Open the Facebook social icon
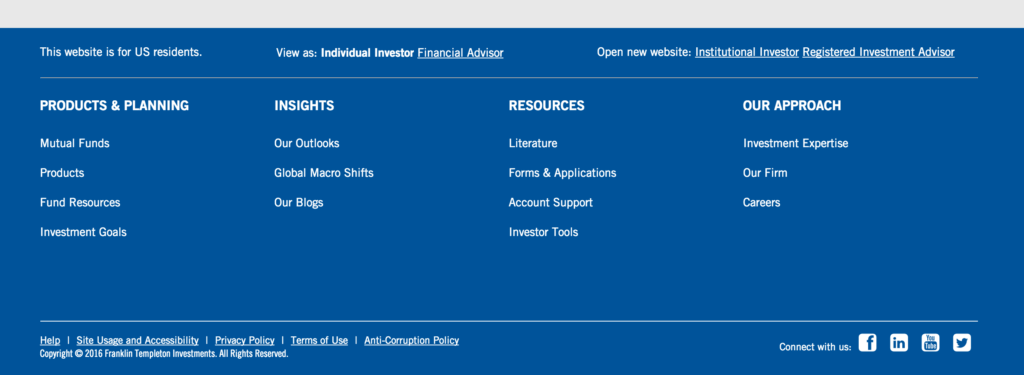The image size is (1024, 375). point(867,342)
